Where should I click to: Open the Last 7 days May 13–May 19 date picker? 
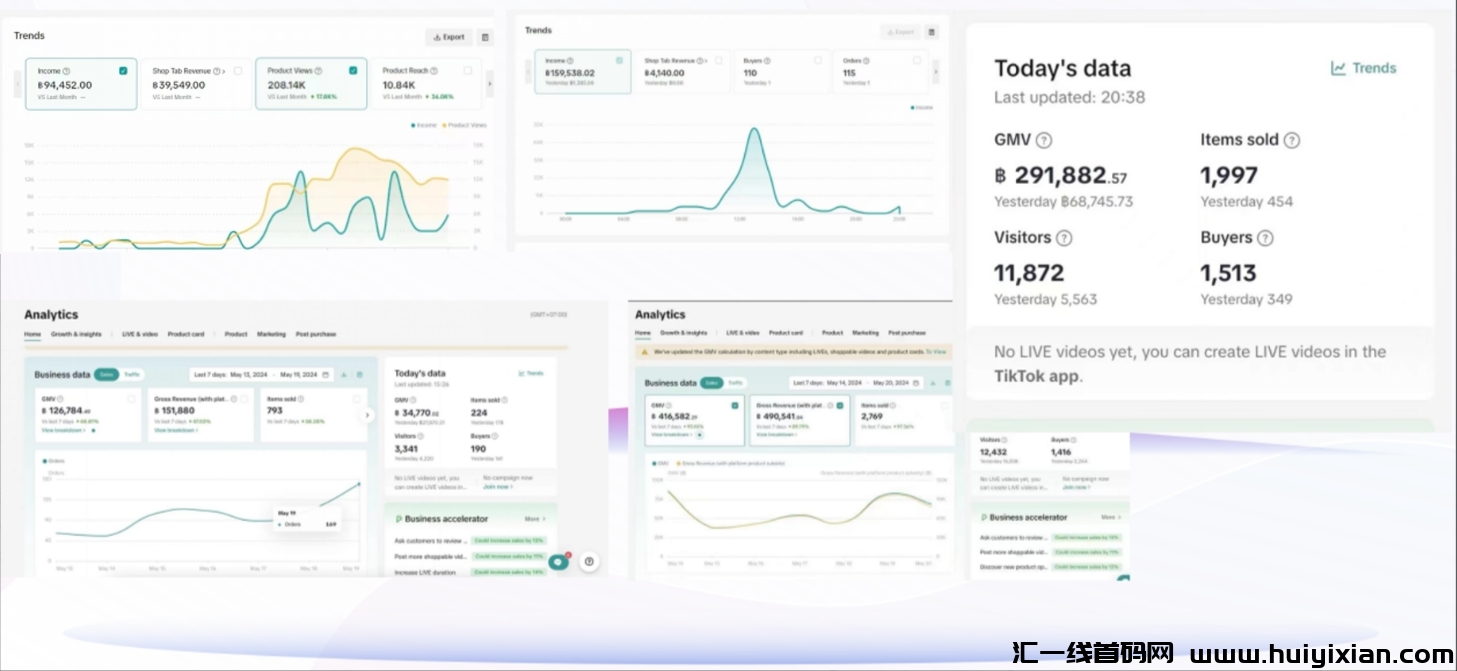point(260,375)
